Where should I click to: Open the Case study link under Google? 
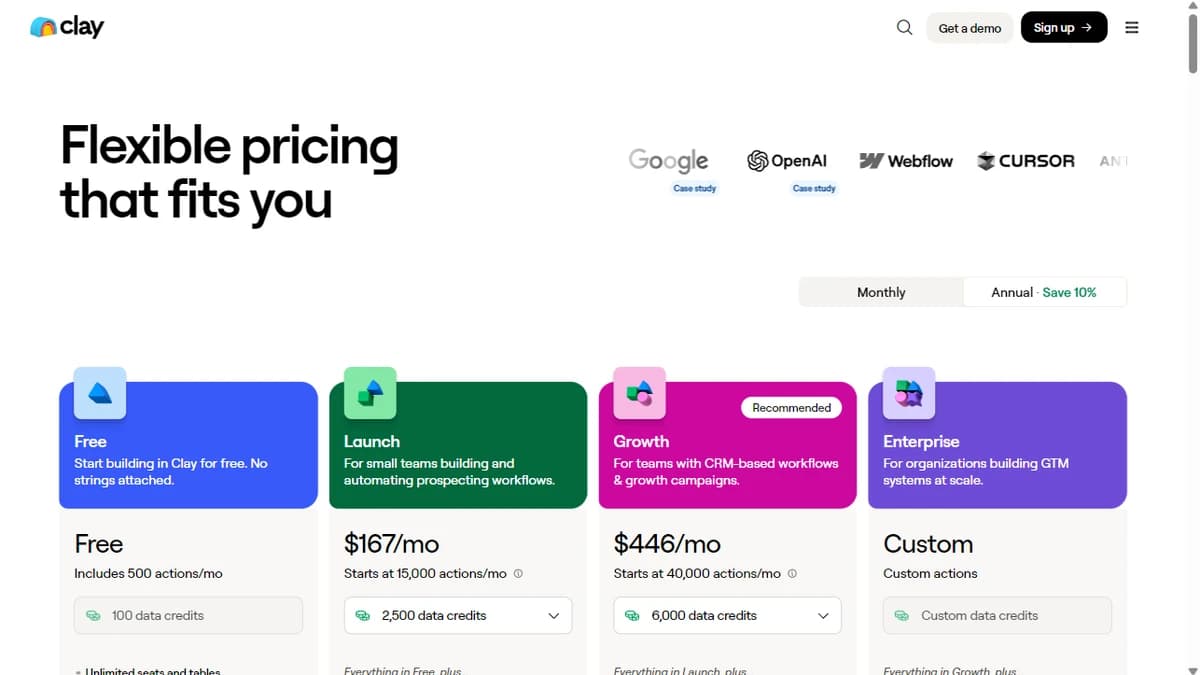(x=694, y=188)
